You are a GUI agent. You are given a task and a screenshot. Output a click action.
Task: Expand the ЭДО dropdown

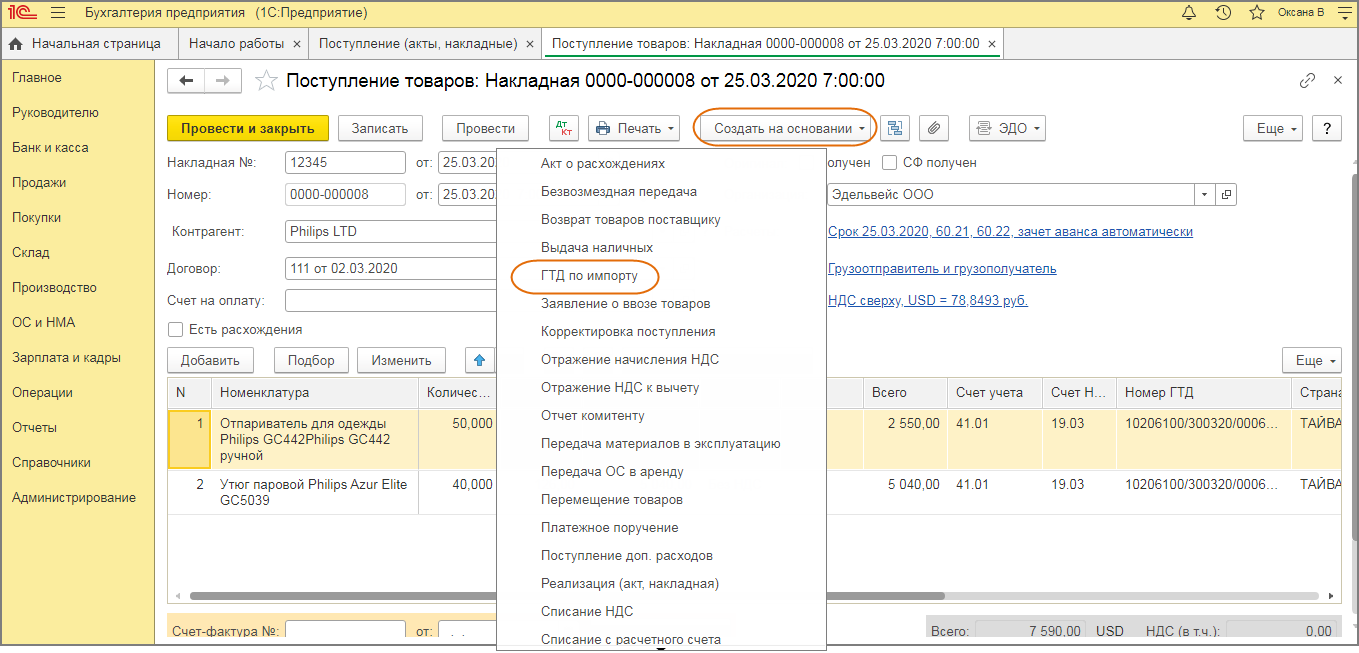(1007, 128)
